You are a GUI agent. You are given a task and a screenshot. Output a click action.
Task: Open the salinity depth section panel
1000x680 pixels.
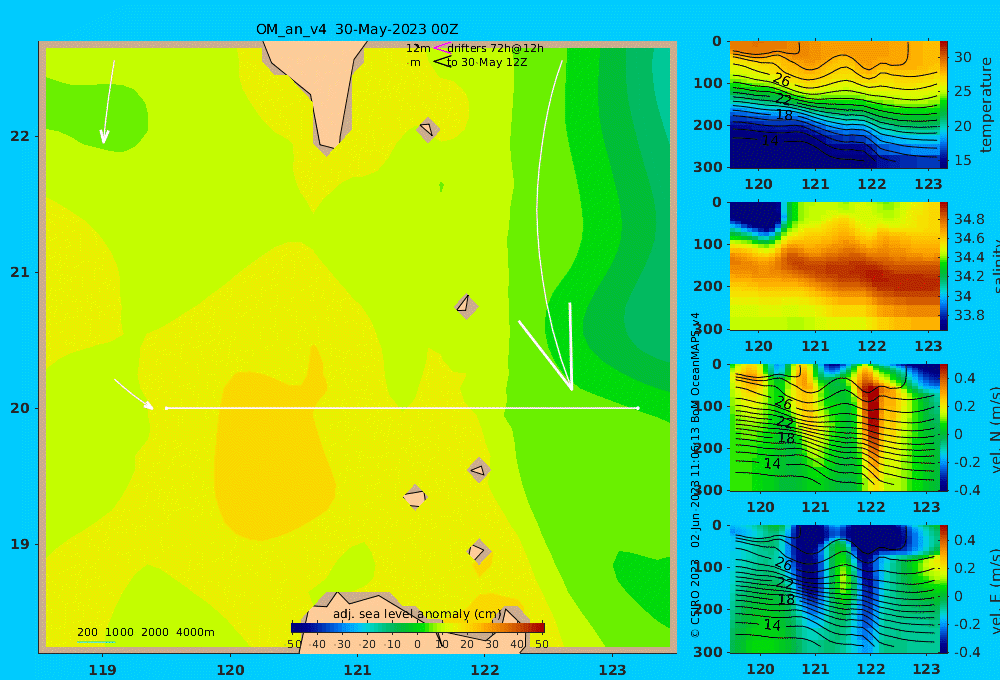[834, 266]
